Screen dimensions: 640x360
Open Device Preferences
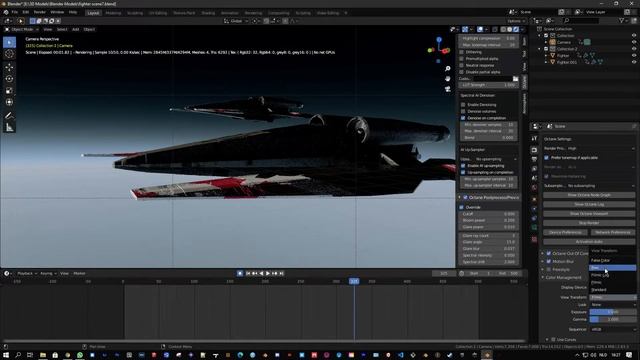(x=565, y=233)
